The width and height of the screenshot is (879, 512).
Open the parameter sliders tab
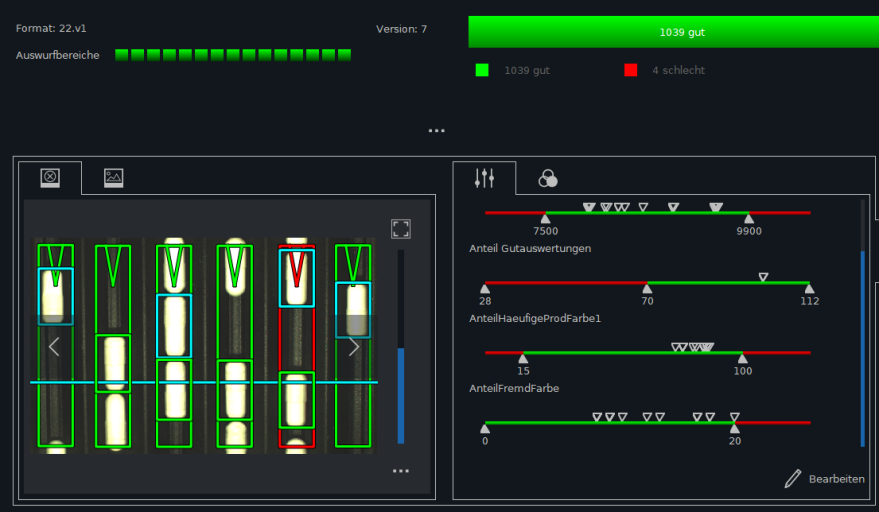485,178
